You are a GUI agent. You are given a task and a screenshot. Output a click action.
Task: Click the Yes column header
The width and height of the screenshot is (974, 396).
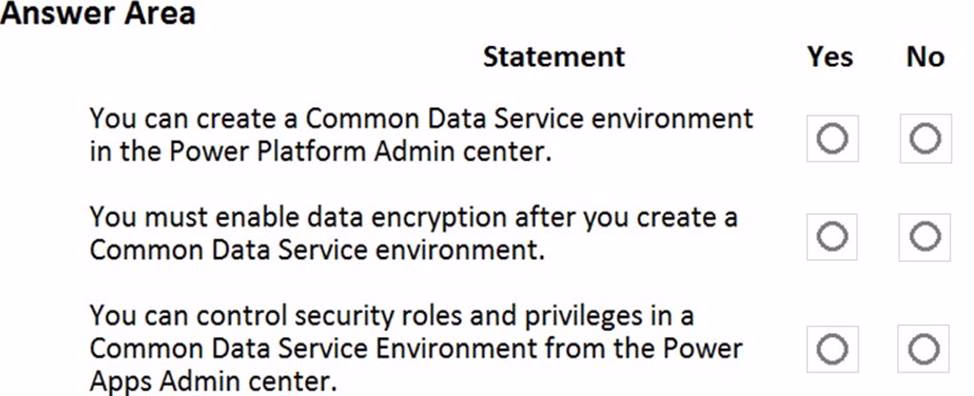coord(831,57)
